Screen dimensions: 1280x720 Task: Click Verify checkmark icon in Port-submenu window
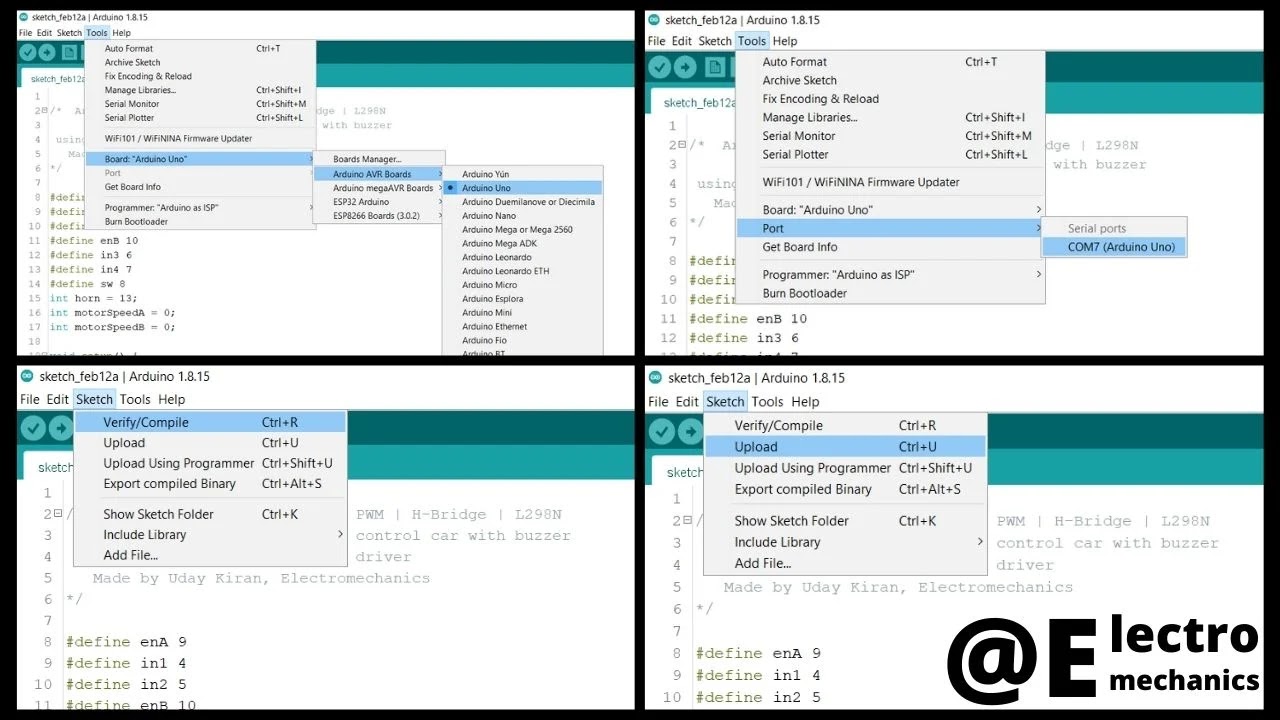pos(659,67)
